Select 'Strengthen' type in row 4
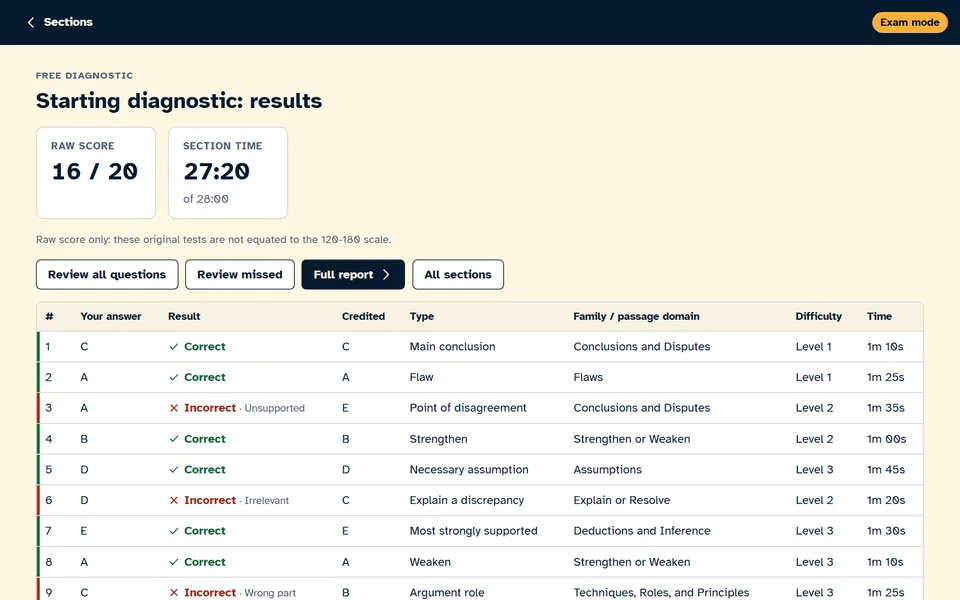960x600 pixels. (438, 439)
